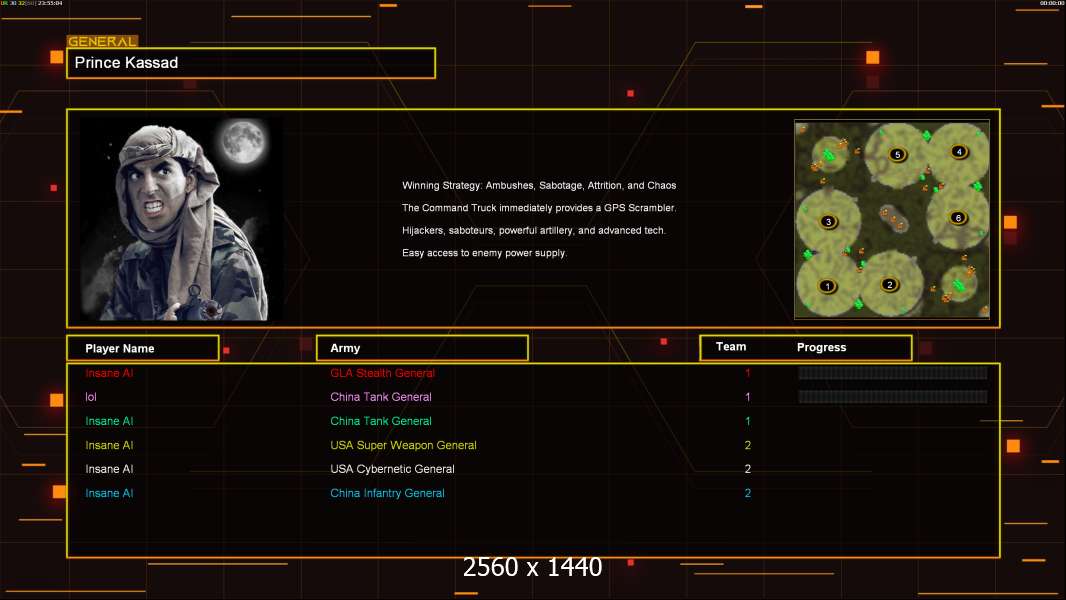The width and height of the screenshot is (1066, 600).
Task: Select the red Insane AI player name
Action: [109, 373]
